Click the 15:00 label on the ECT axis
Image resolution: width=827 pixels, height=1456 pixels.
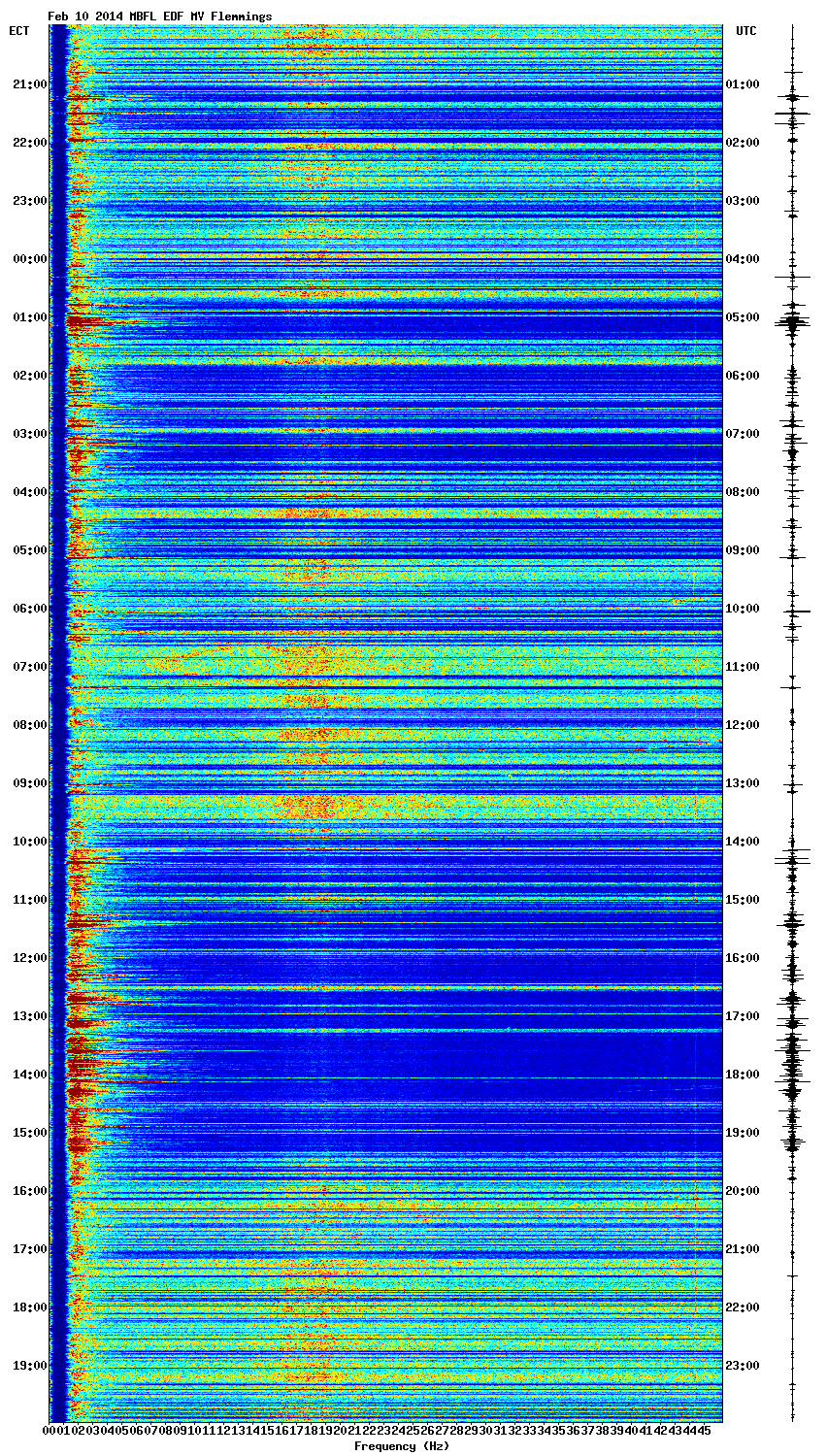[29, 1133]
